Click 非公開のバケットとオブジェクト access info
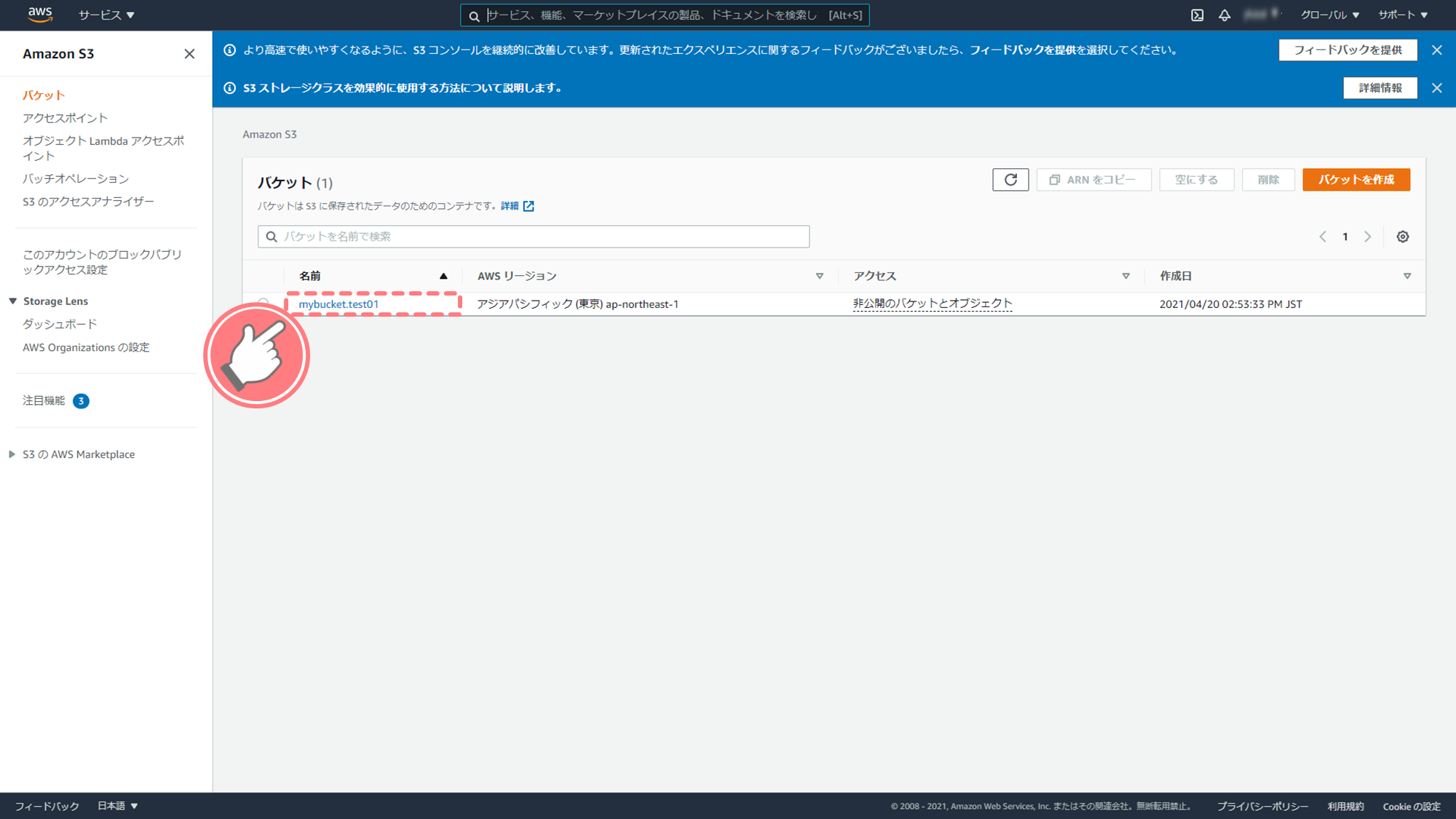 [x=933, y=304]
